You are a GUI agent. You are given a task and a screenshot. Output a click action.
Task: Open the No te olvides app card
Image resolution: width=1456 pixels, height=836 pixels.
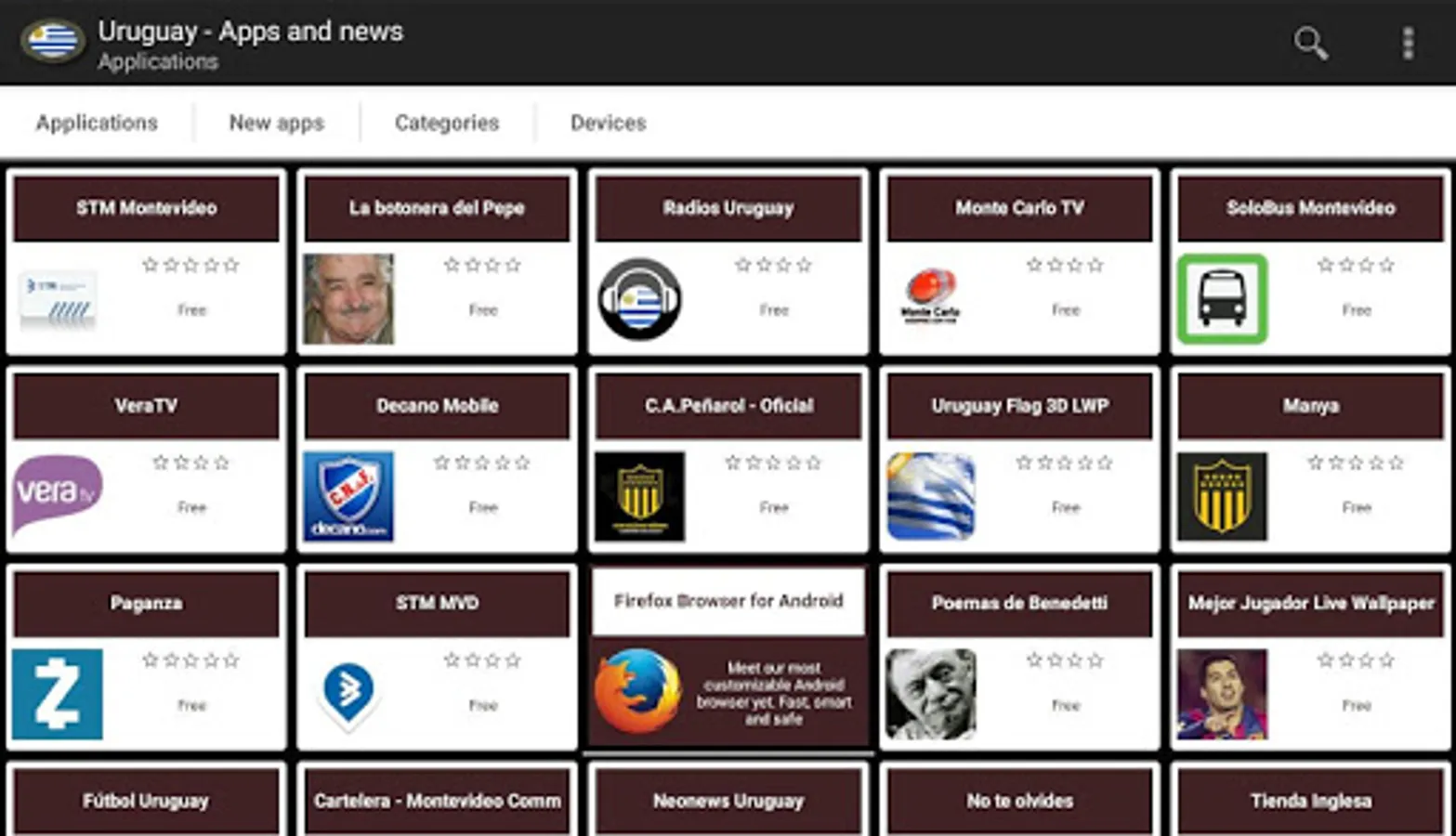pyautogui.click(x=1019, y=800)
